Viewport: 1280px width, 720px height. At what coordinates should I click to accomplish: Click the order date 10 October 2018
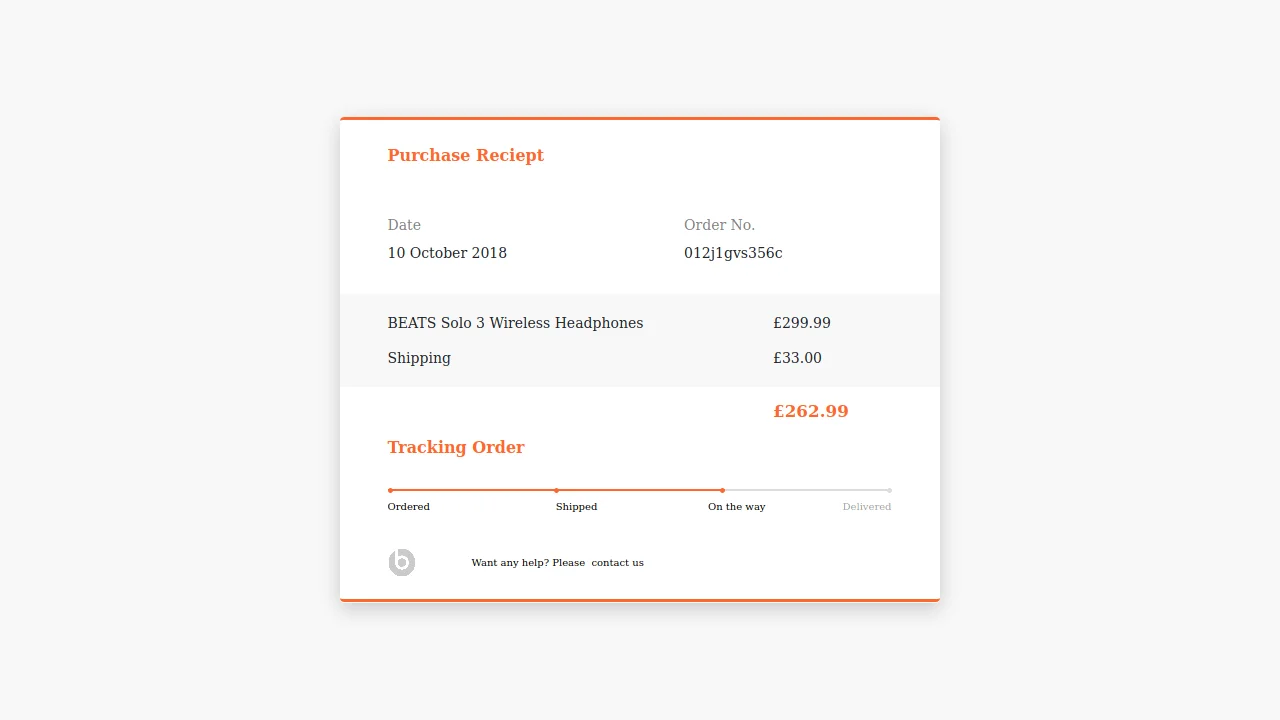point(447,252)
